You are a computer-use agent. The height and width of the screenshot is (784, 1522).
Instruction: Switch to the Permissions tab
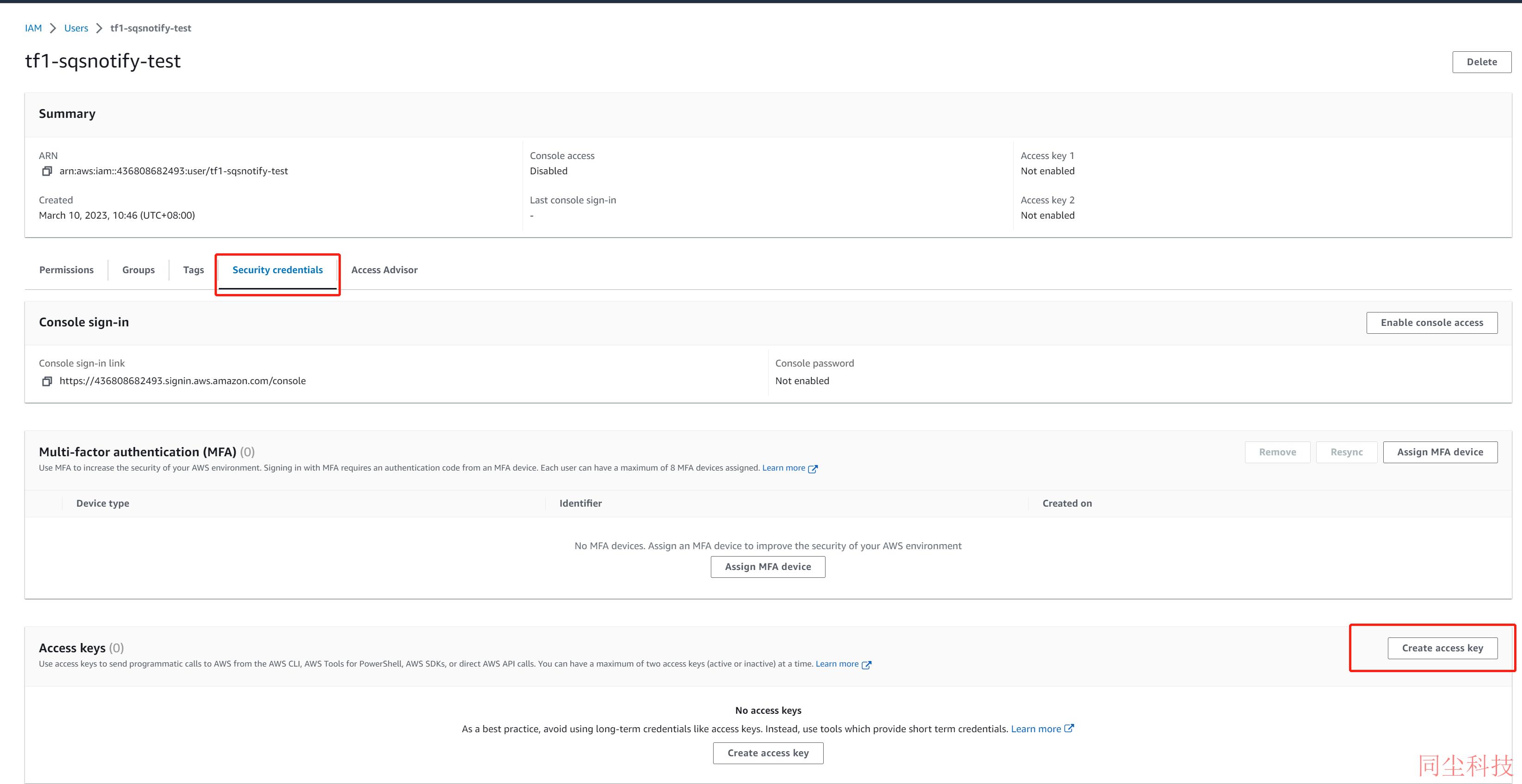(66, 270)
